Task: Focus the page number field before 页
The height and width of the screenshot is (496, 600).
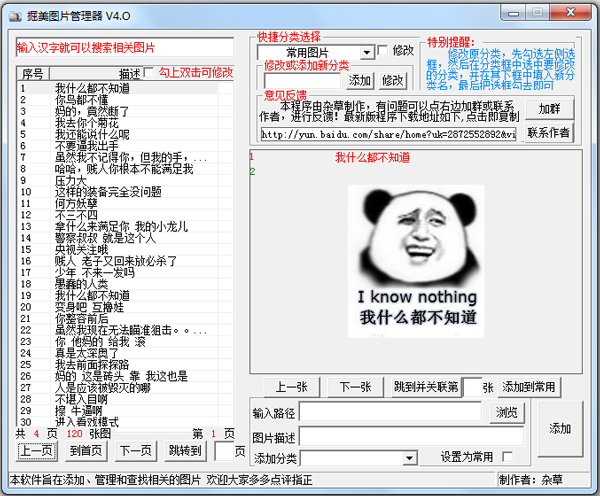Action: click(224, 451)
